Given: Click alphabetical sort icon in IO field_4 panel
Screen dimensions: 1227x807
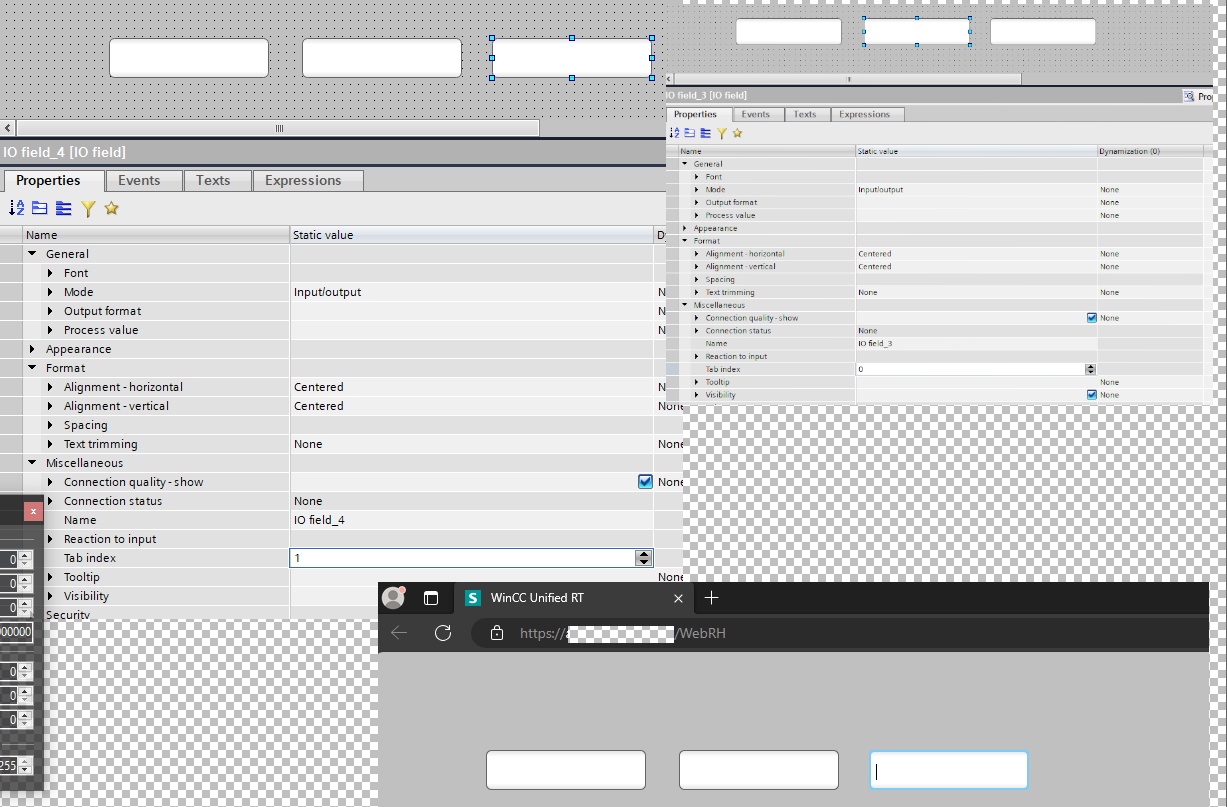Looking at the screenshot, I should click(x=16, y=208).
